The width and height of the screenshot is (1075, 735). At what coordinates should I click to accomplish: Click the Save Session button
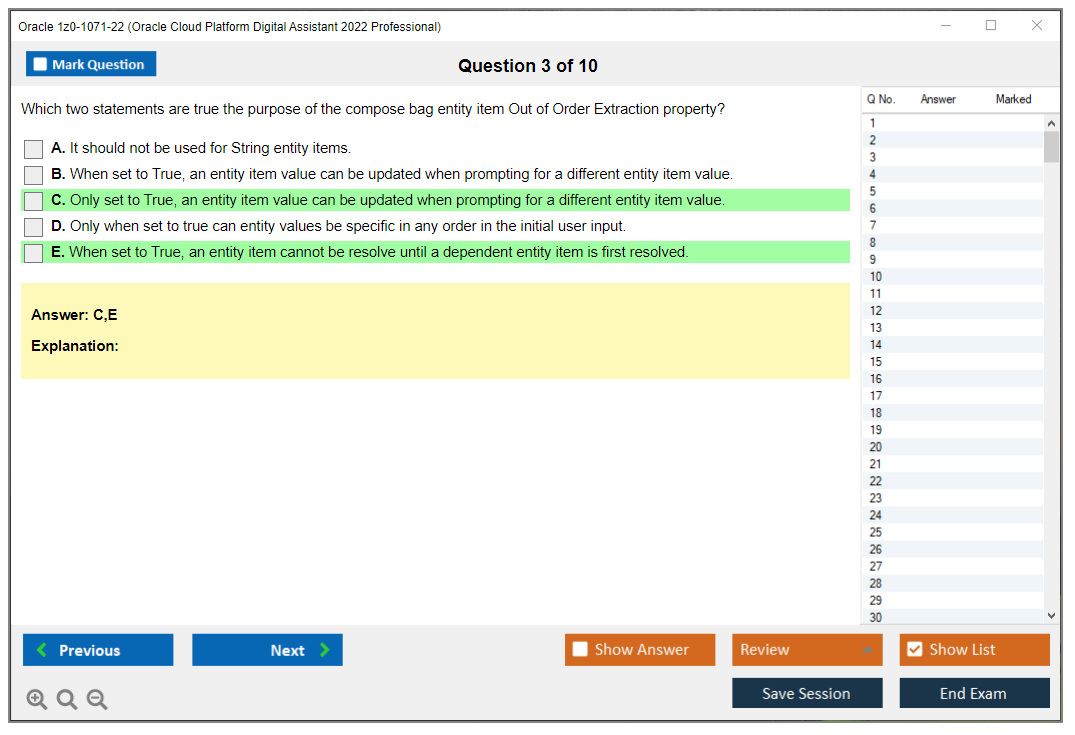(x=807, y=693)
